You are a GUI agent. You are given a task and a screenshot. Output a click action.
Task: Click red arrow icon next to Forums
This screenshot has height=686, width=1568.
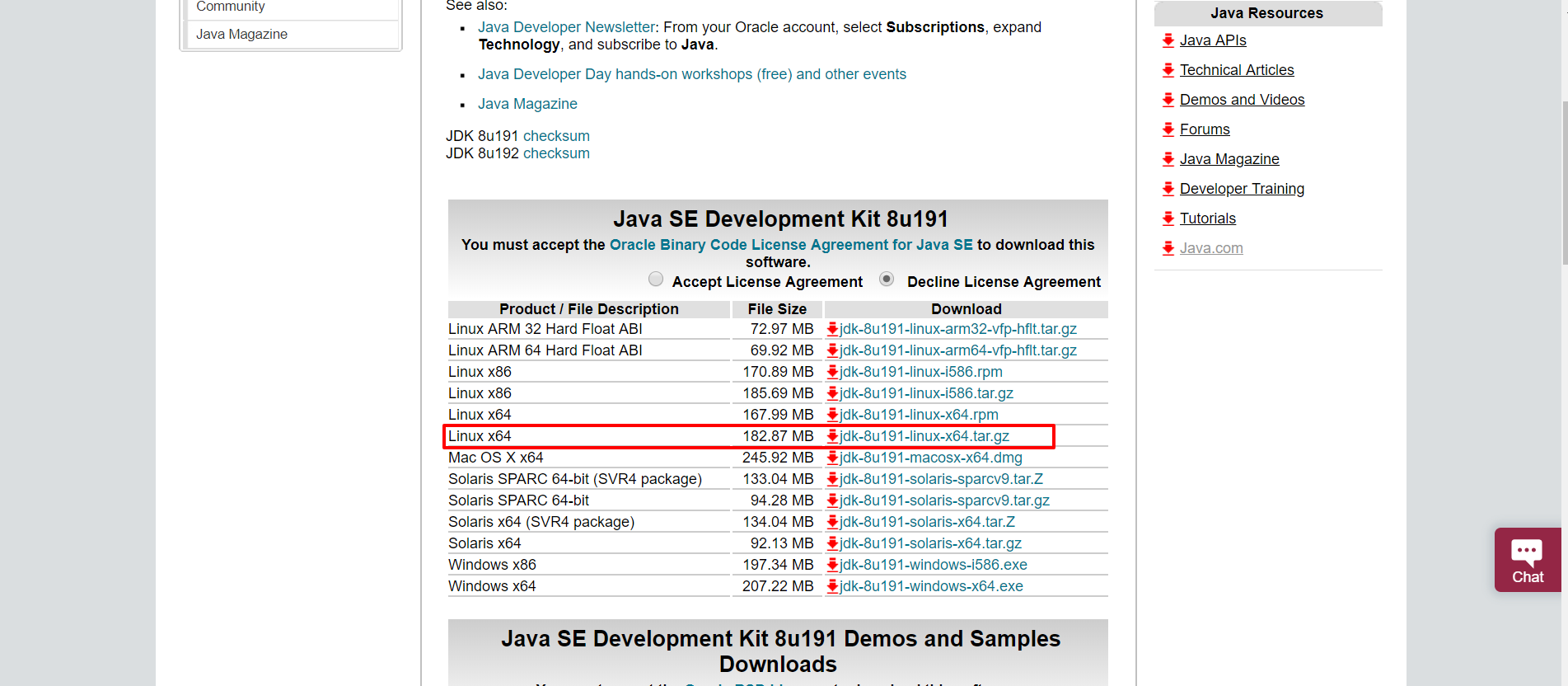(1168, 129)
